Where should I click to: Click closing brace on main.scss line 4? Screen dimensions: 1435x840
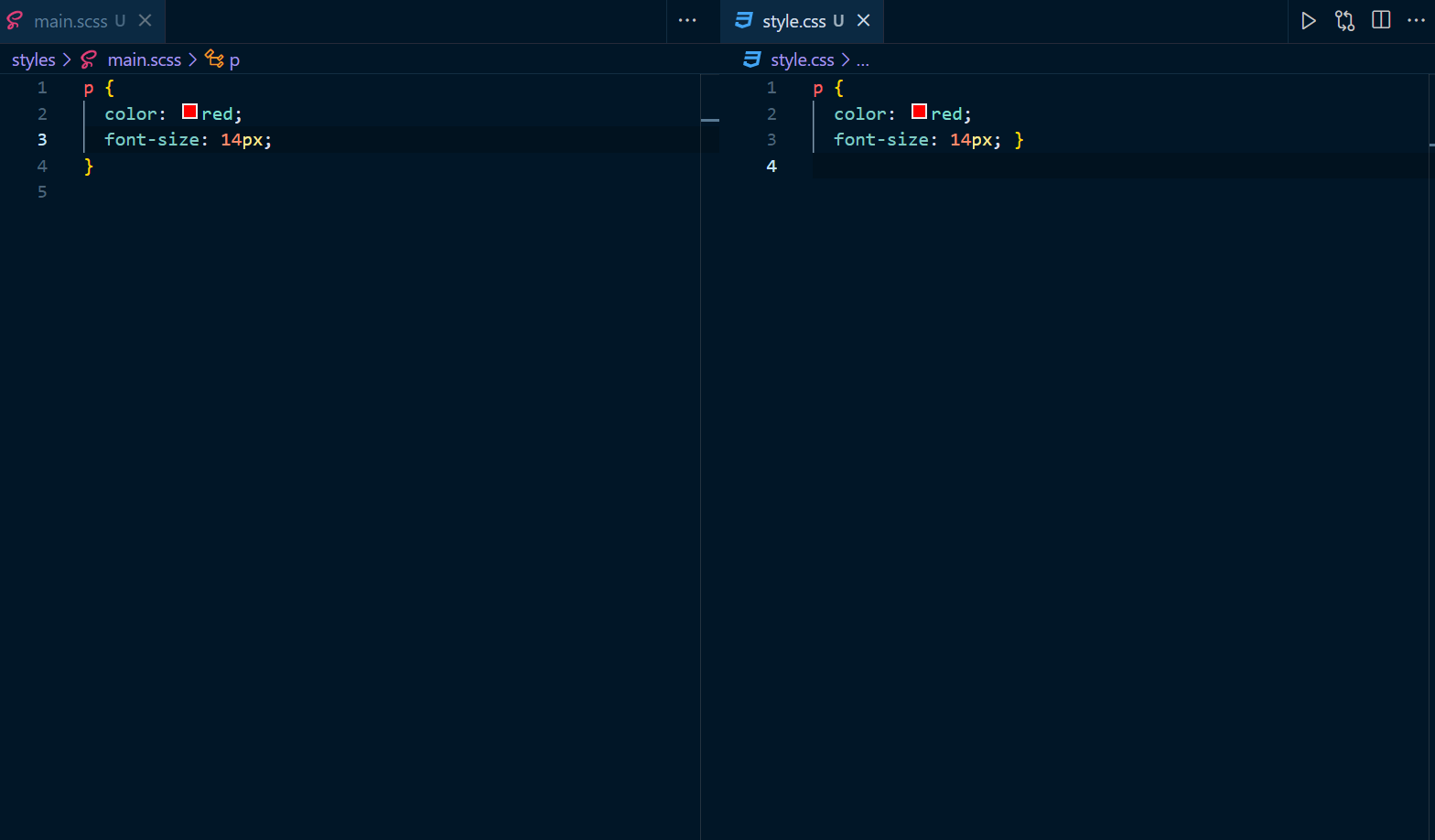point(89,167)
